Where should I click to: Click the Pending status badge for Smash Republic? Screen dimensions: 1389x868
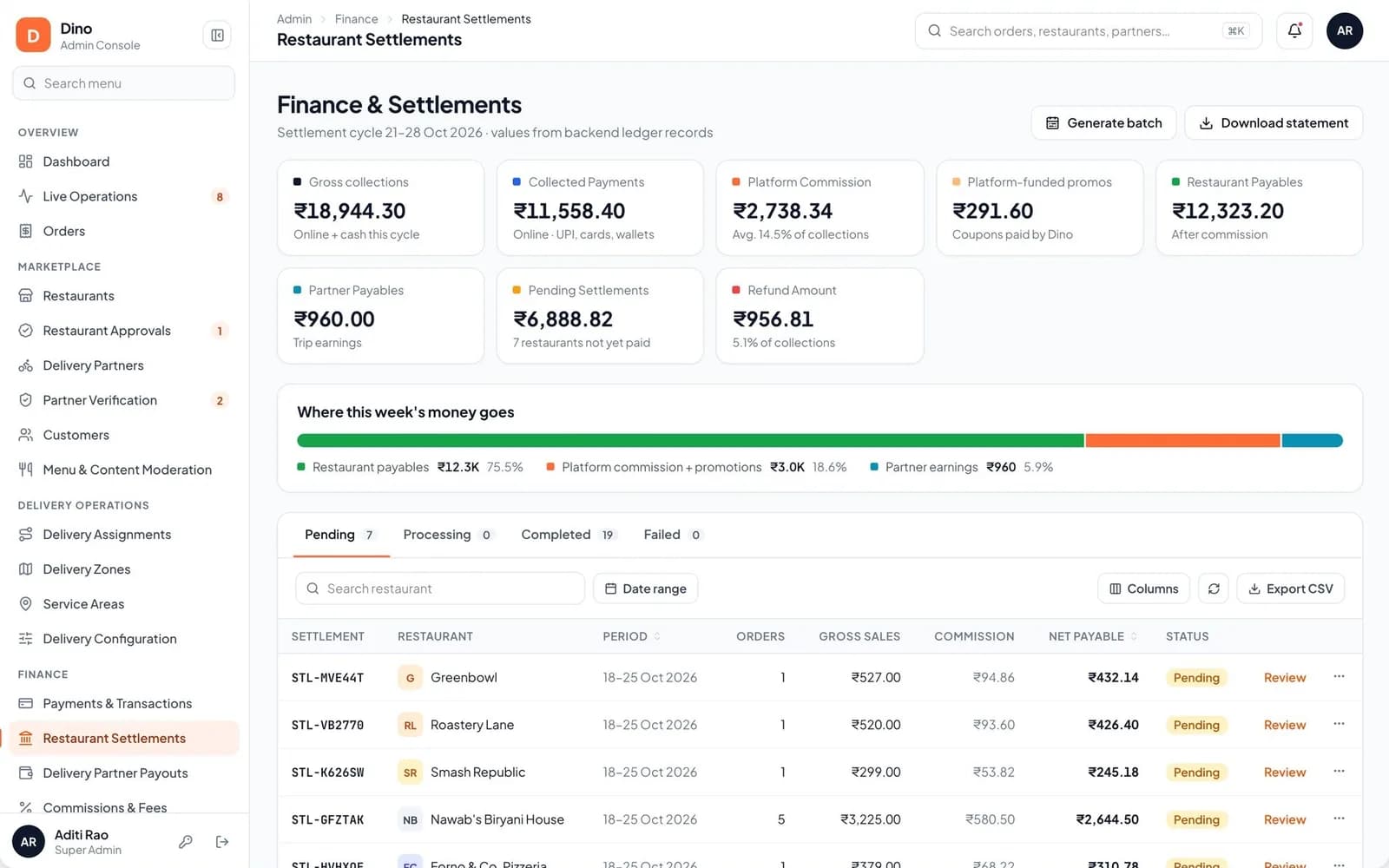click(x=1196, y=773)
